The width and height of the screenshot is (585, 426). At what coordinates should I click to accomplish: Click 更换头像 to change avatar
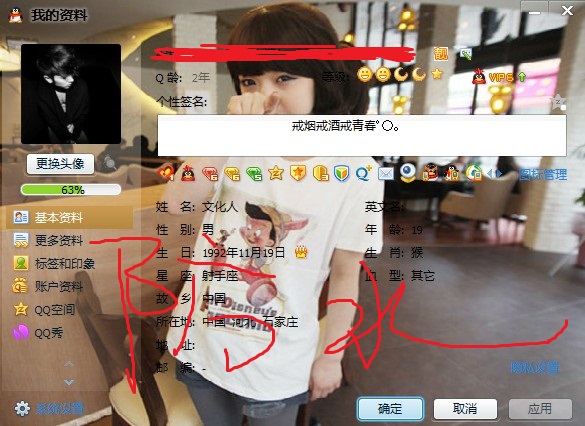(60, 163)
